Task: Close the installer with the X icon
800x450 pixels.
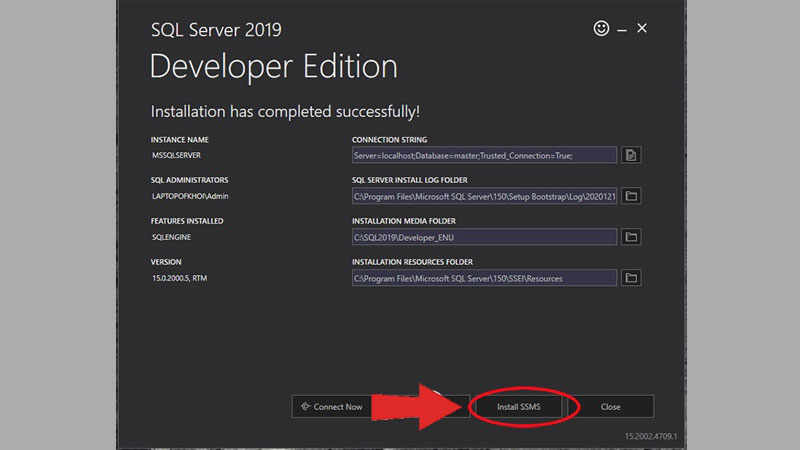Action: [x=642, y=29]
